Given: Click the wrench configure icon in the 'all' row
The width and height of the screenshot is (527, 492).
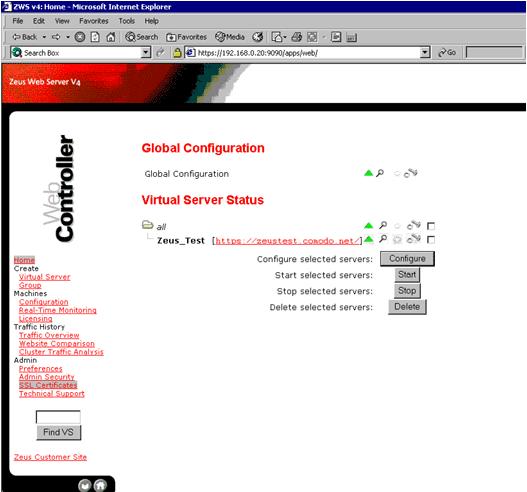Looking at the screenshot, I should pos(414,225).
